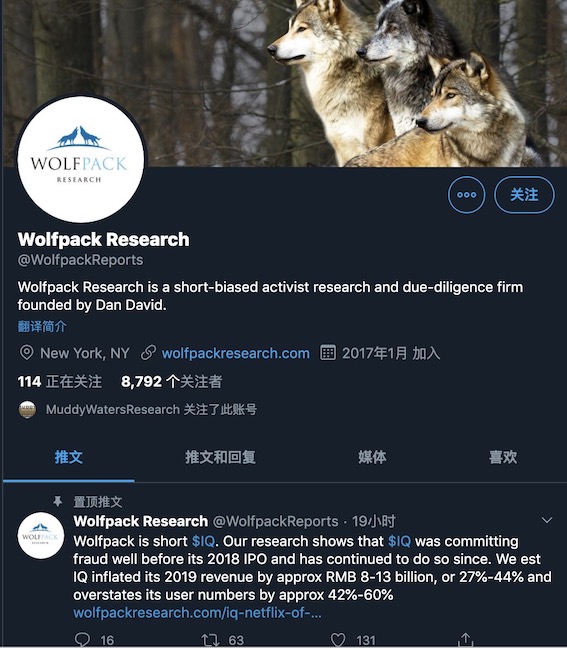Screen dimensions: 567x650
Task: Open the three-dot more options button
Action: [x=466, y=194]
